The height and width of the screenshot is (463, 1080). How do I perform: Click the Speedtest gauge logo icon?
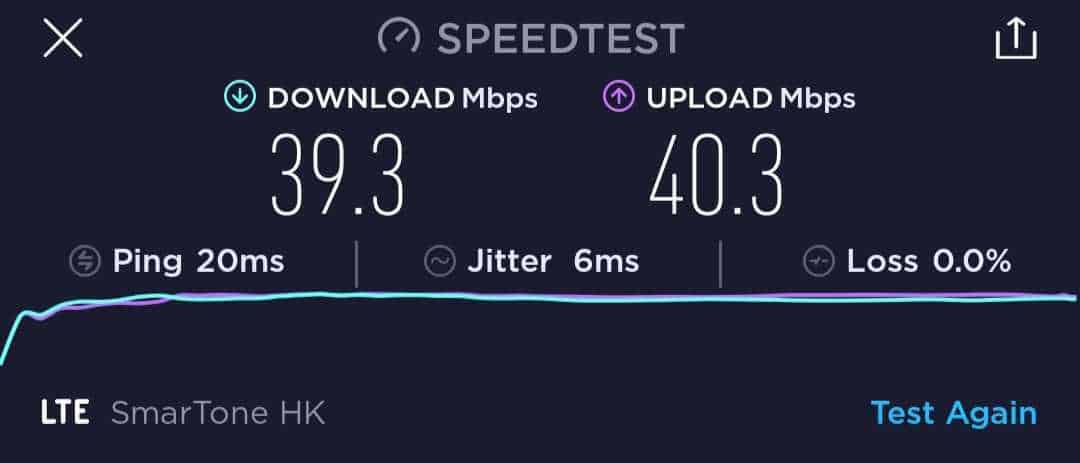pos(399,37)
